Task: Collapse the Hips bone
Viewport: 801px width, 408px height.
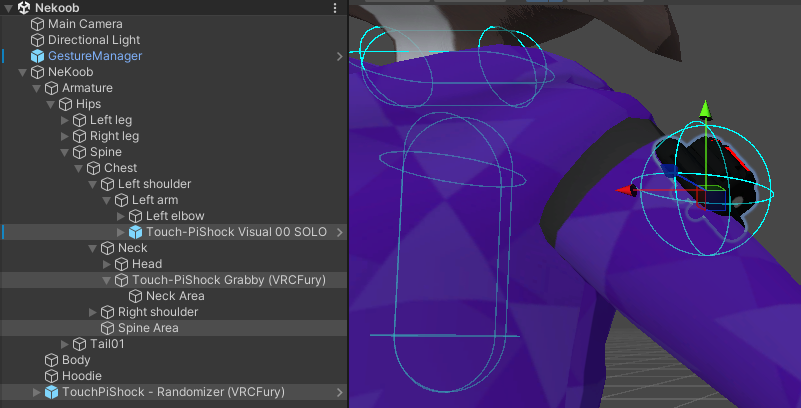Action: (x=50, y=104)
